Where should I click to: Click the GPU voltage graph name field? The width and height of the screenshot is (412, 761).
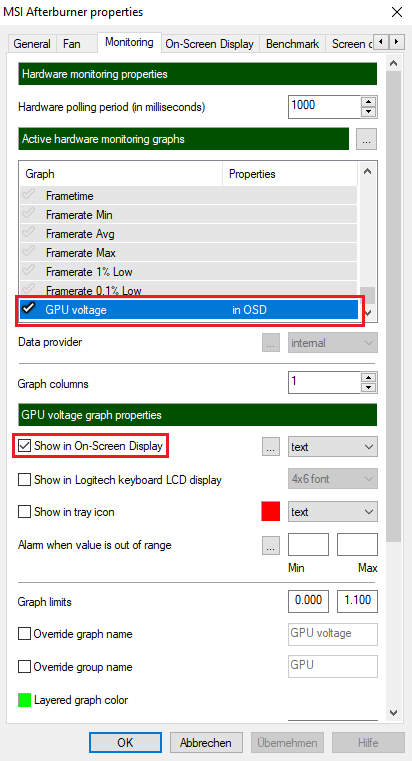pos(332,634)
